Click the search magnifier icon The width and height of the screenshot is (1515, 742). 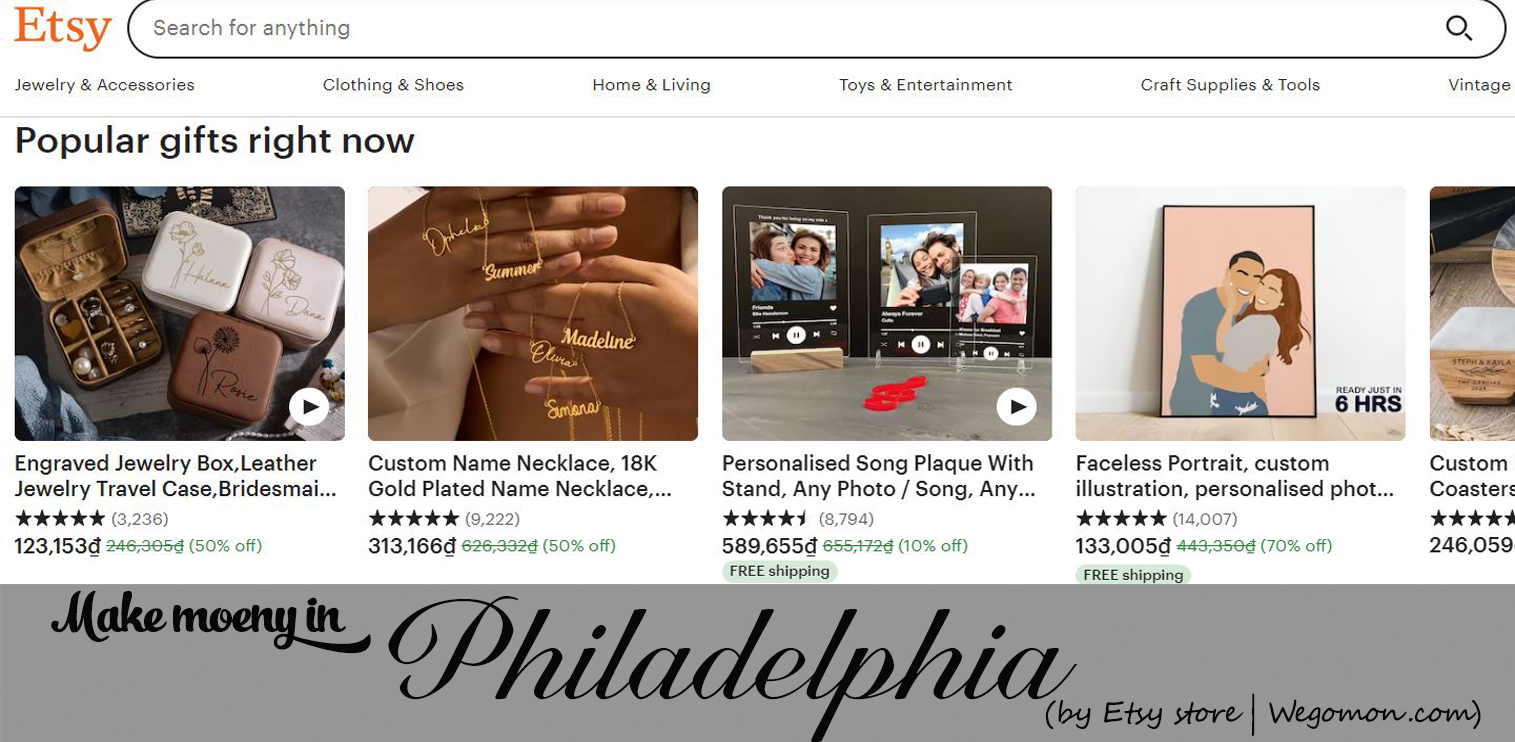(x=1459, y=28)
